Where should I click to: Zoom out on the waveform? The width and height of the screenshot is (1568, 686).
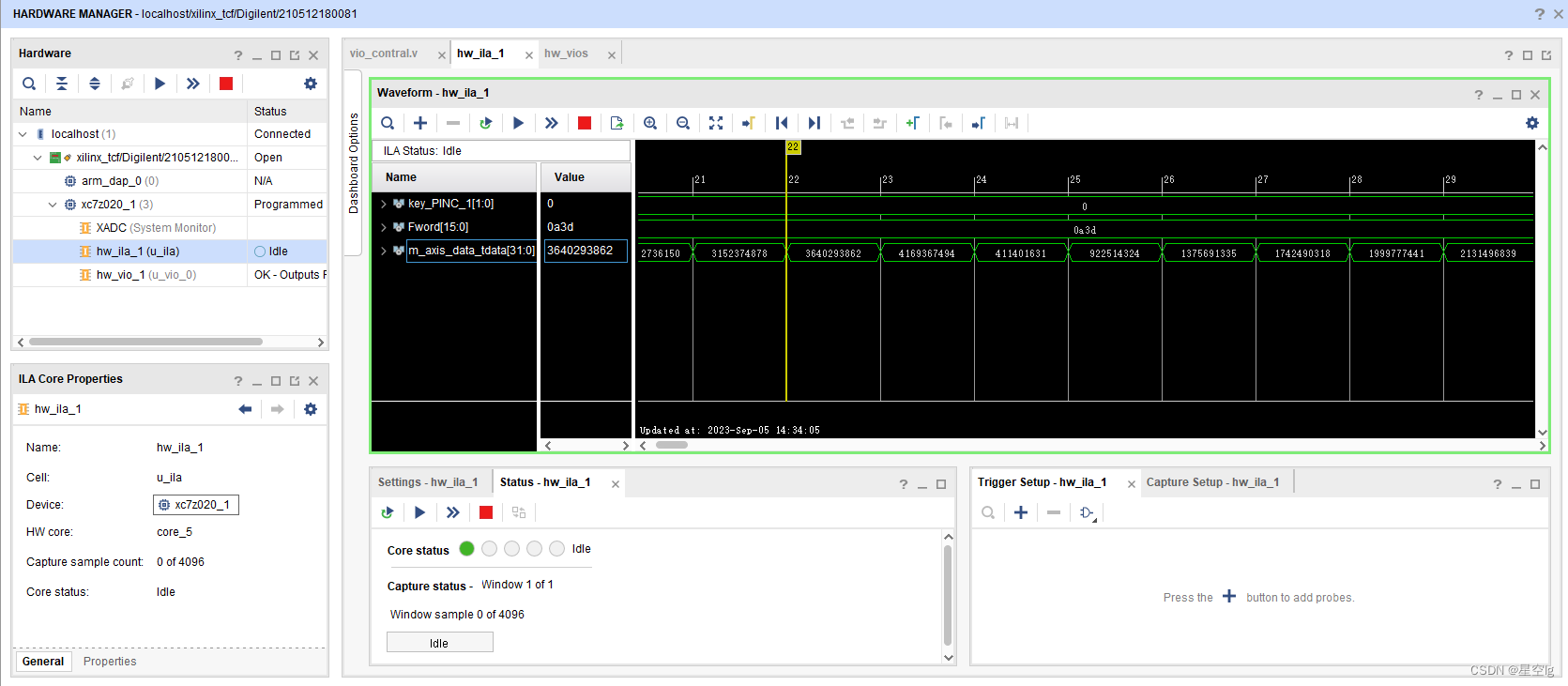683,123
